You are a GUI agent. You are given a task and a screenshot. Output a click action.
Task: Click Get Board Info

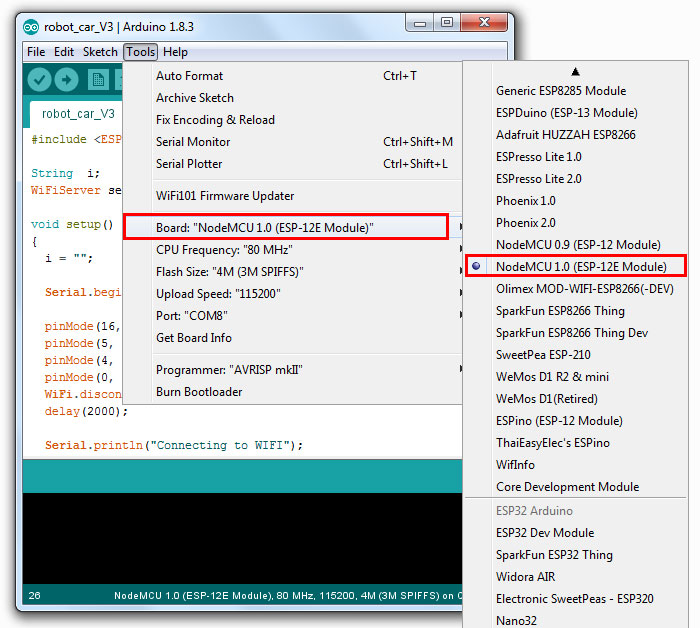pyautogui.click(x=292, y=337)
